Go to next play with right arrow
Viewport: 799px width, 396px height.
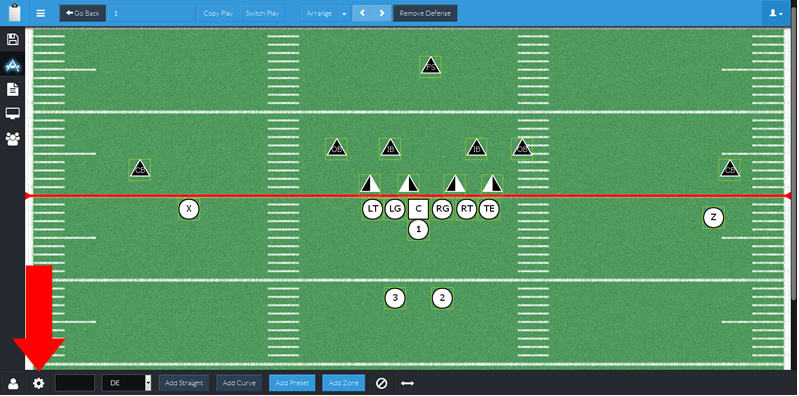[x=382, y=13]
